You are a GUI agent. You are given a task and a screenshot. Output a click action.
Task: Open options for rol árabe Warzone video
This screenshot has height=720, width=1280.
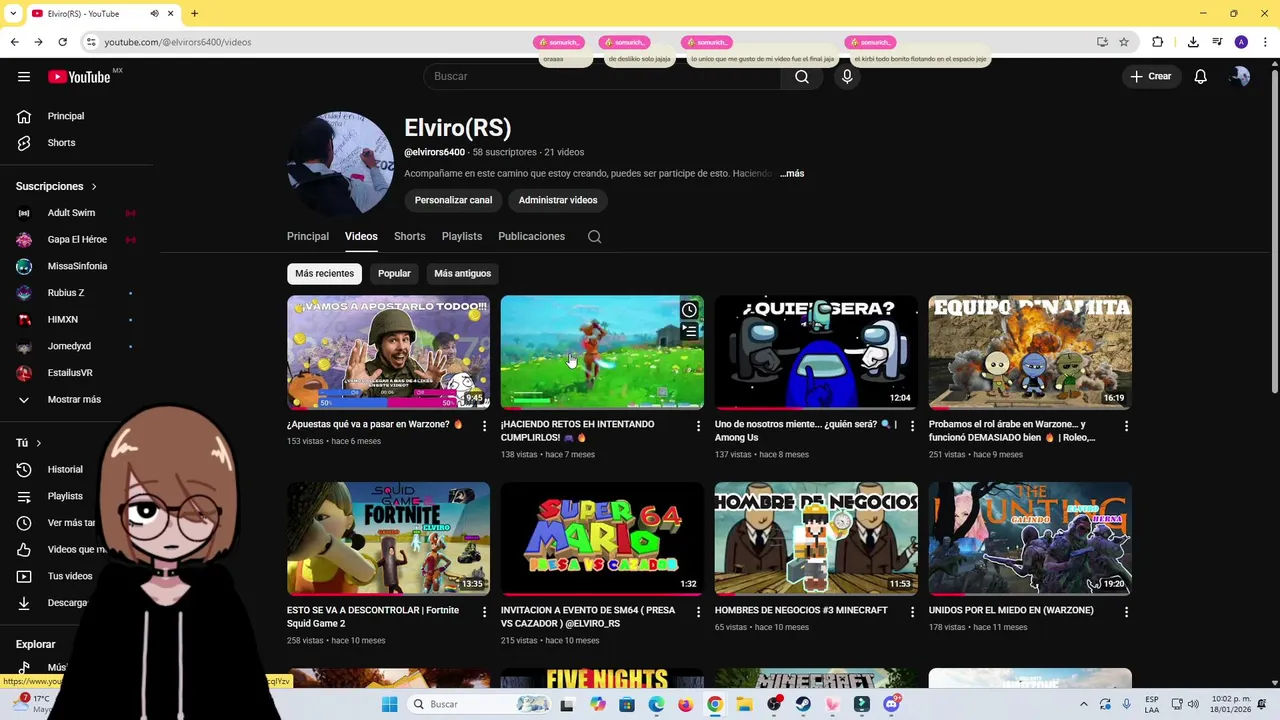[1126, 426]
